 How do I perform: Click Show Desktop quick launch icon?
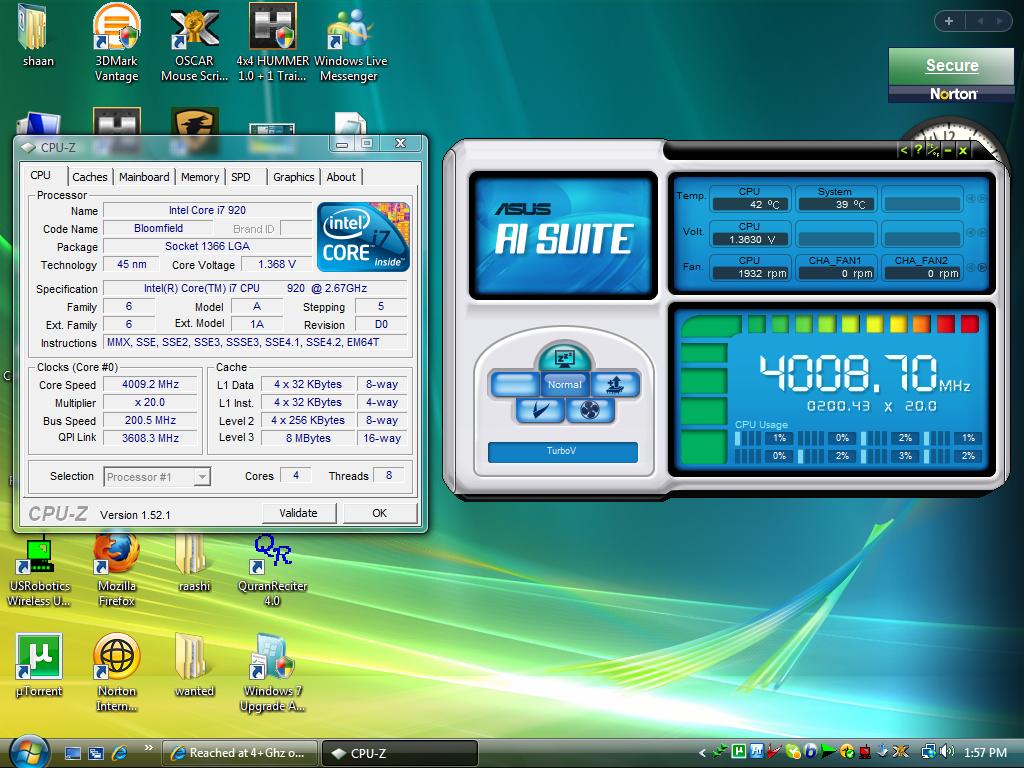pyautogui.click(x=72, y=753)
